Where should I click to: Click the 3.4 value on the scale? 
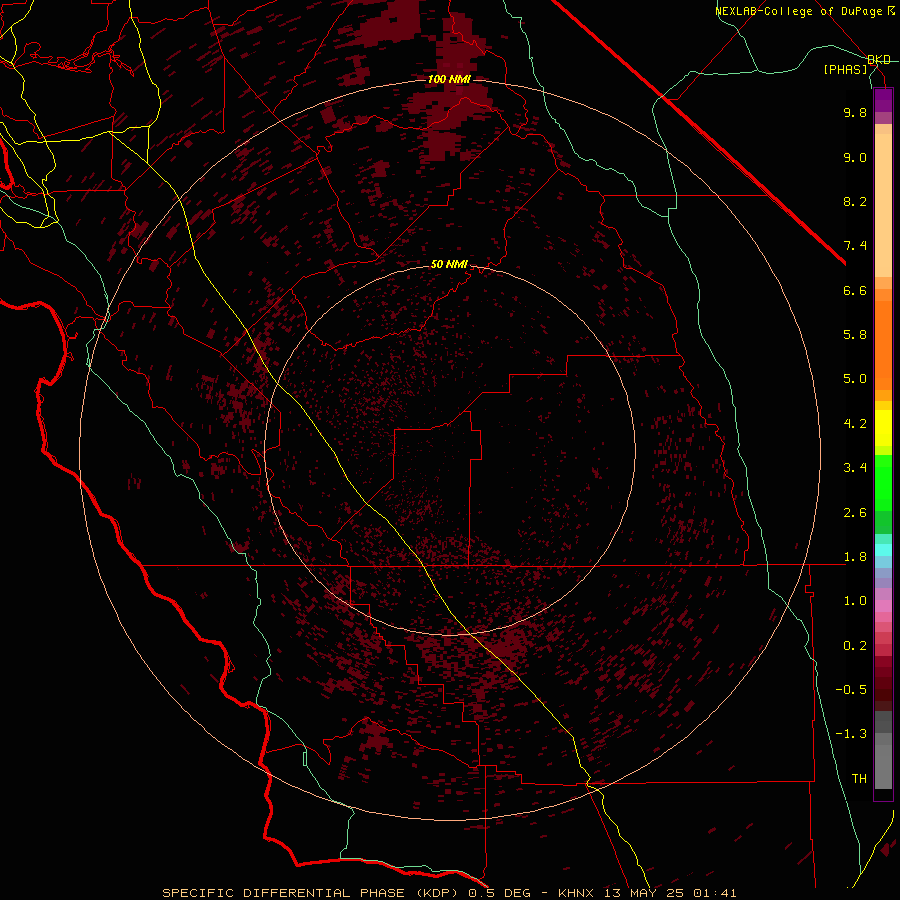pos(855,468)
